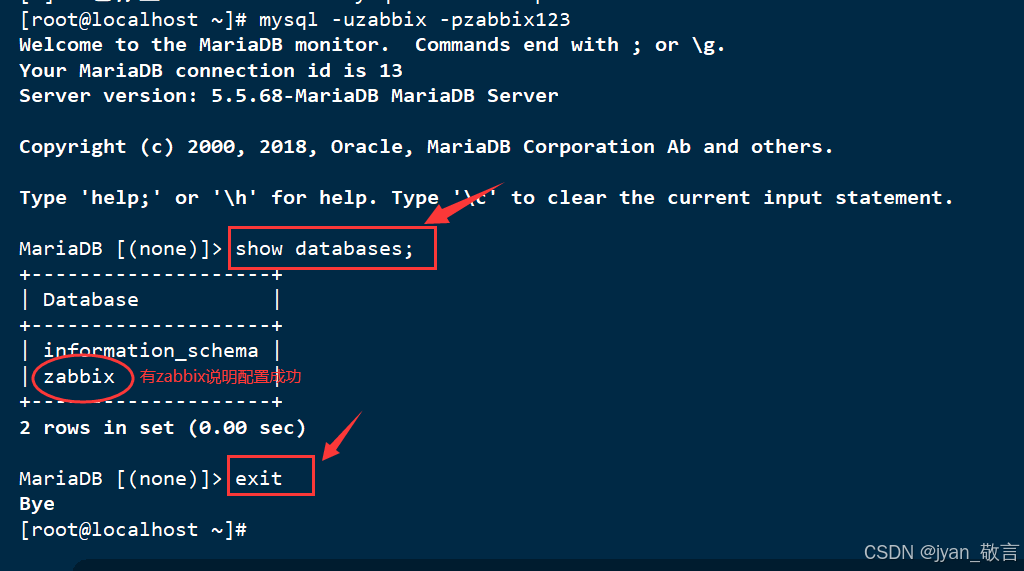Image resolution: width=1024 pixels, height=571 pixels.
Task: Click the Copyright Oracle MariaDB Corporation line
Action: (426, 147)
